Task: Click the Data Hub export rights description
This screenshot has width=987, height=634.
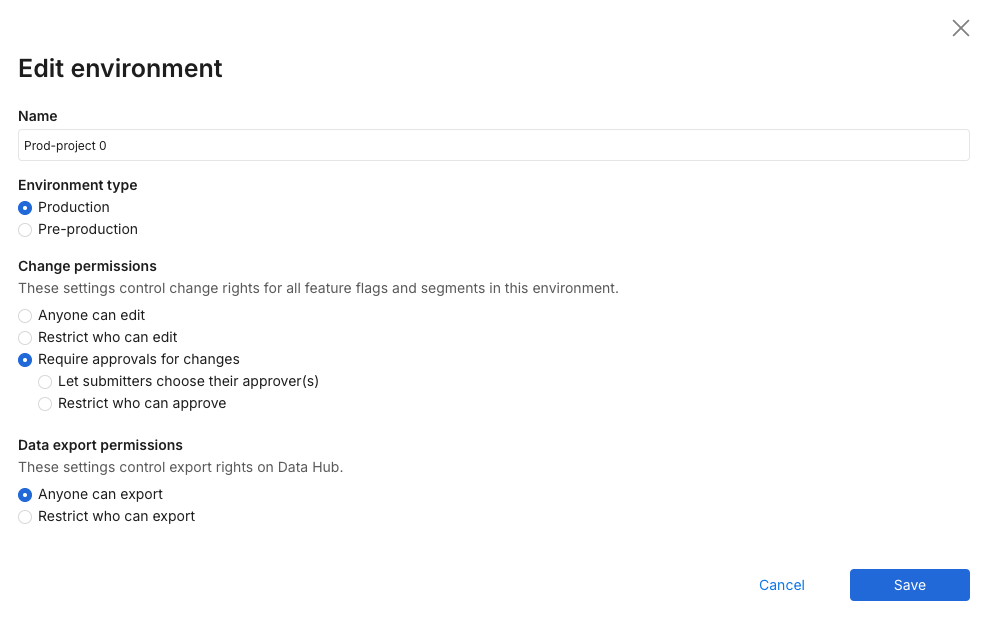Action: coord(180,467)
